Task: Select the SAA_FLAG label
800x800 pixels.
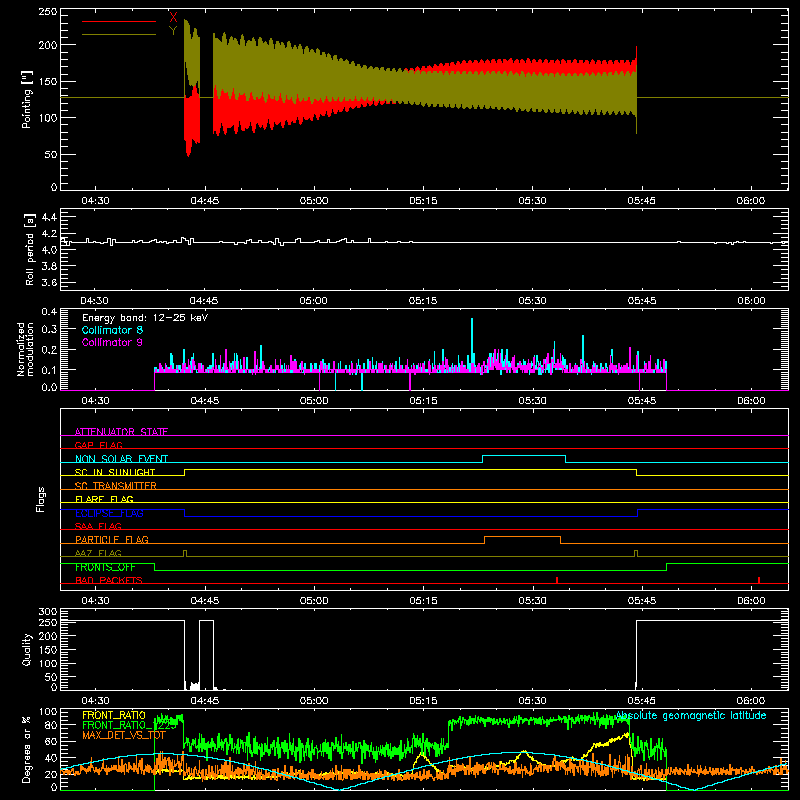Action: pos(98,526)
